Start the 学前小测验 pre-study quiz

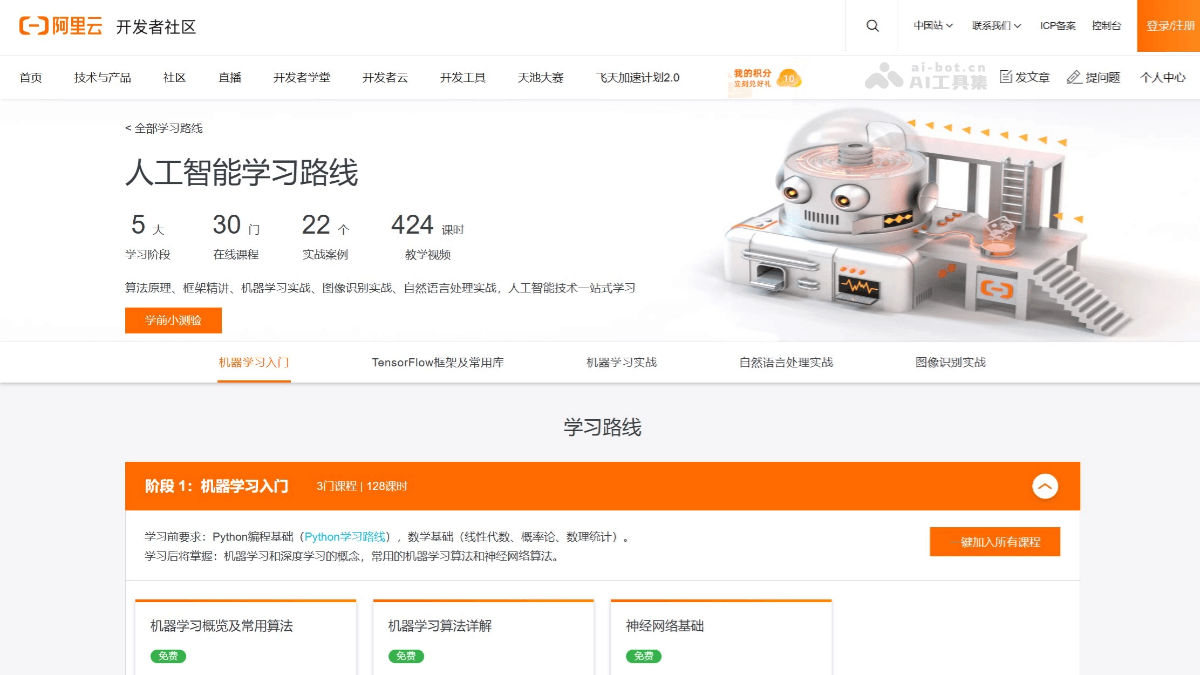173,320
